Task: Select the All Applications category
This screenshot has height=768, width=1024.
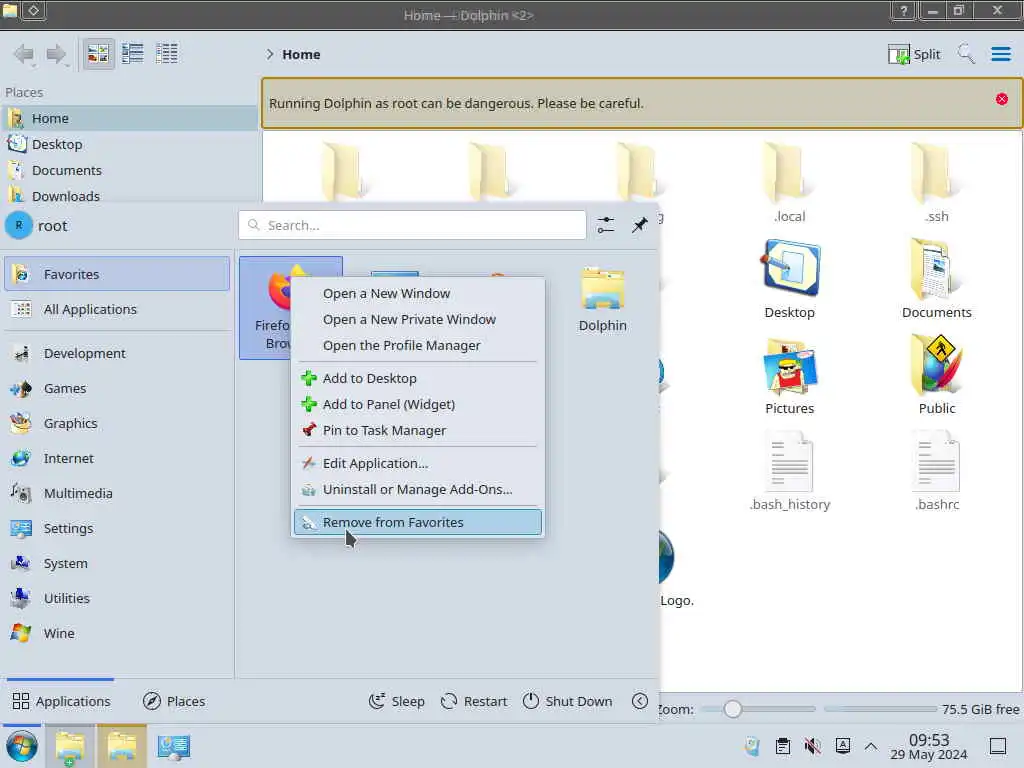Action: [x=117, y=310]
